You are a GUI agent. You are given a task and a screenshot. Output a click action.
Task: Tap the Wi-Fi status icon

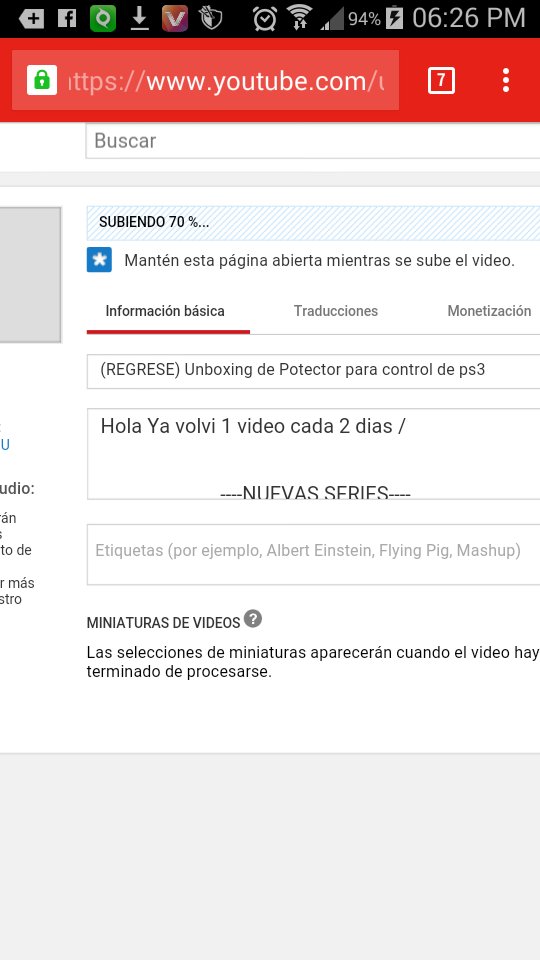pyautogui.click(x=299, y=18)
